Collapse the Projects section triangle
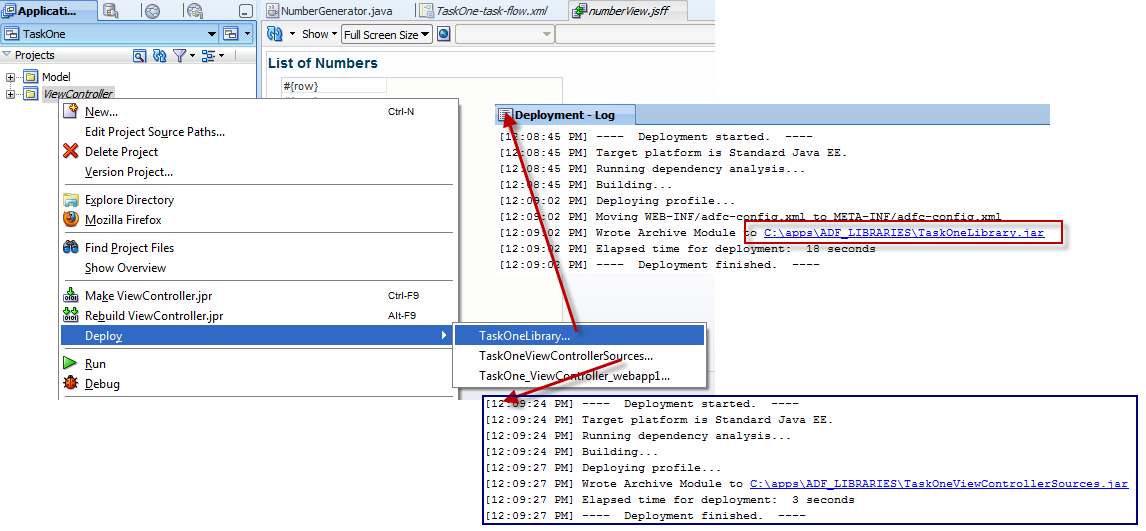Screen dimensions: 1146x531 7,55
